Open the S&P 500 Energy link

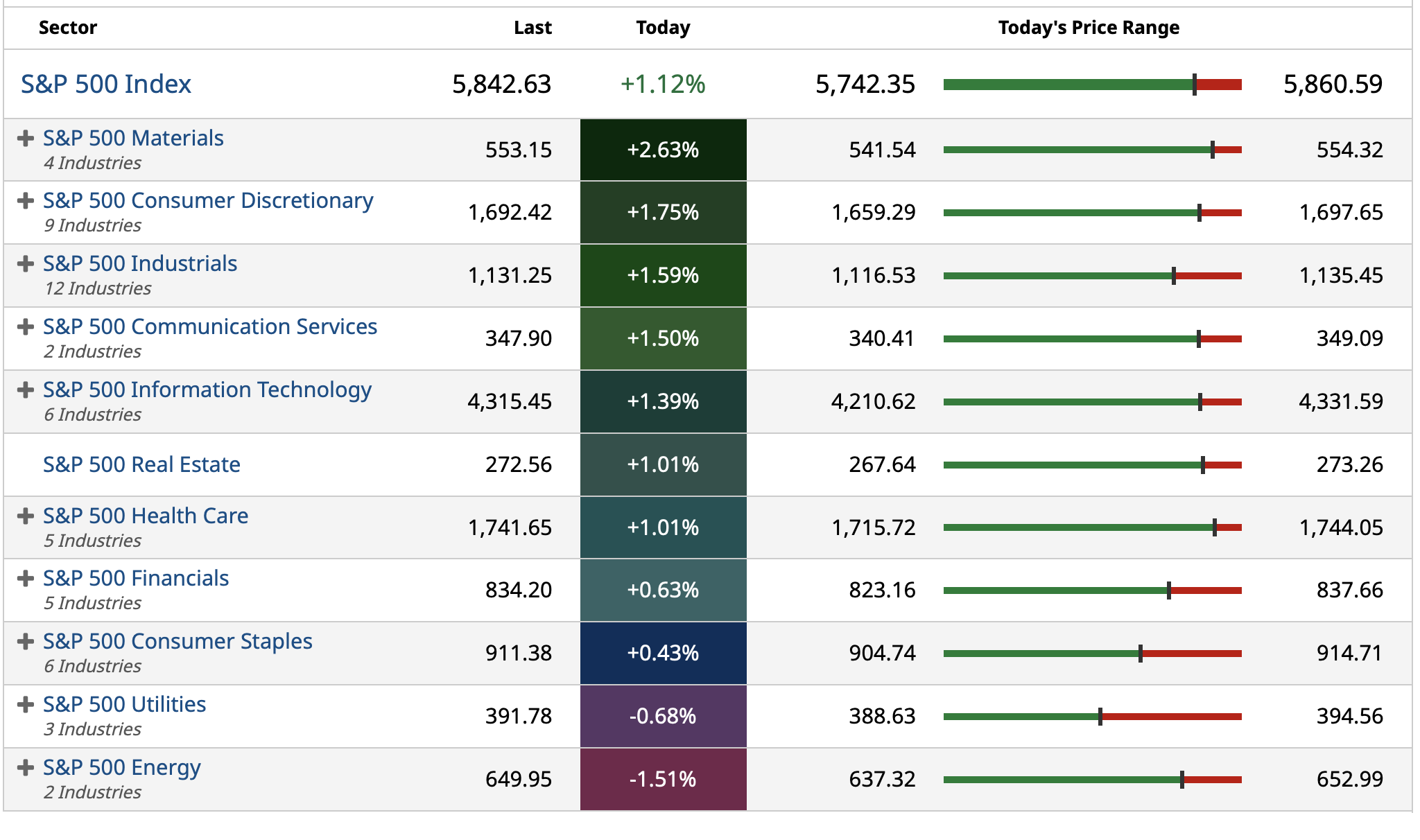click(x=122, y=768)
